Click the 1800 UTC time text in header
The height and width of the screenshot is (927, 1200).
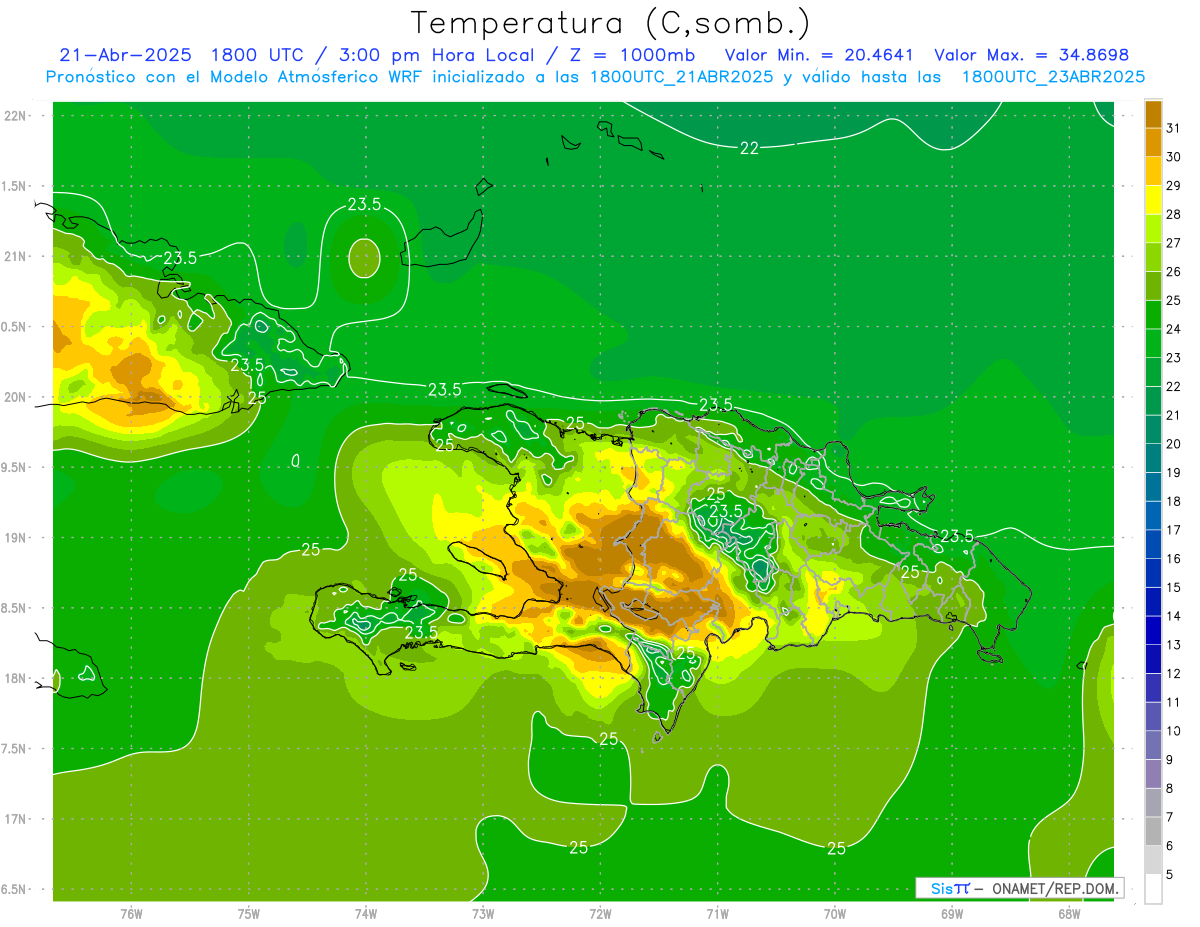(258, 55)
